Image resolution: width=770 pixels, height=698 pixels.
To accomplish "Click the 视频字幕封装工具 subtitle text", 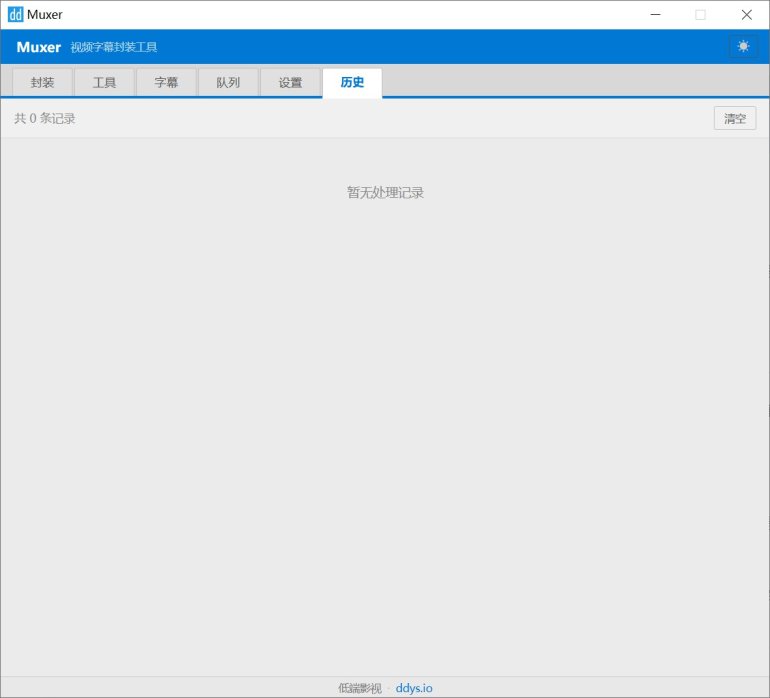I will coord(113,47).
